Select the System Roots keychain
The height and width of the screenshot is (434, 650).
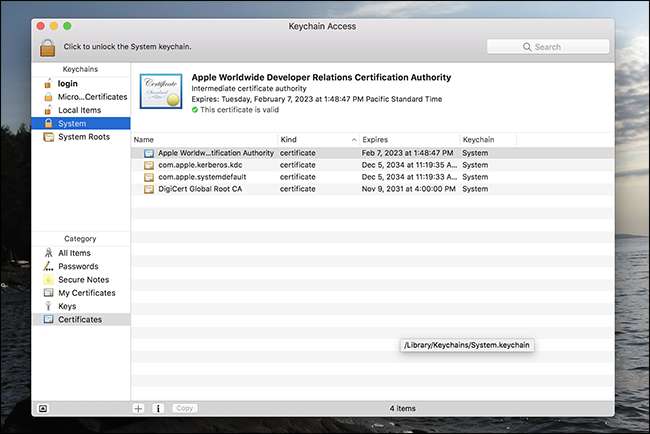[x=83, y=136]
